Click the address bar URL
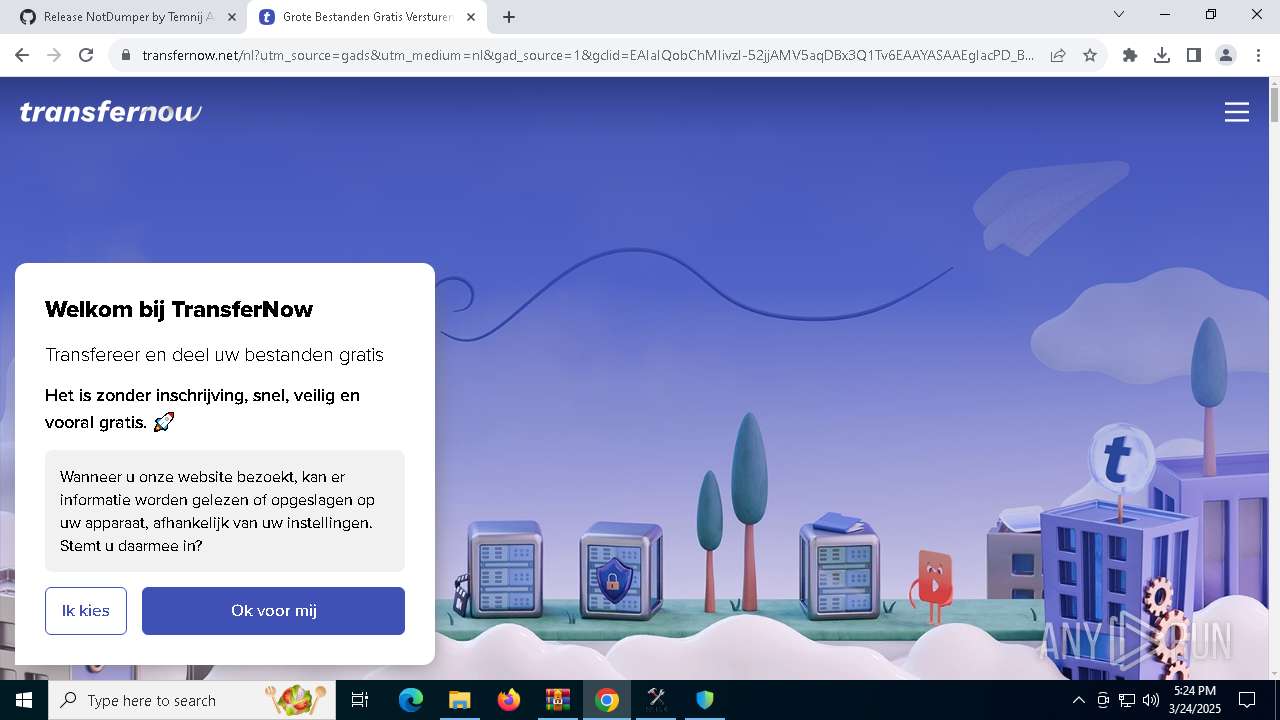The height and width of the screenshot is (720, 1280). [588, 56]
